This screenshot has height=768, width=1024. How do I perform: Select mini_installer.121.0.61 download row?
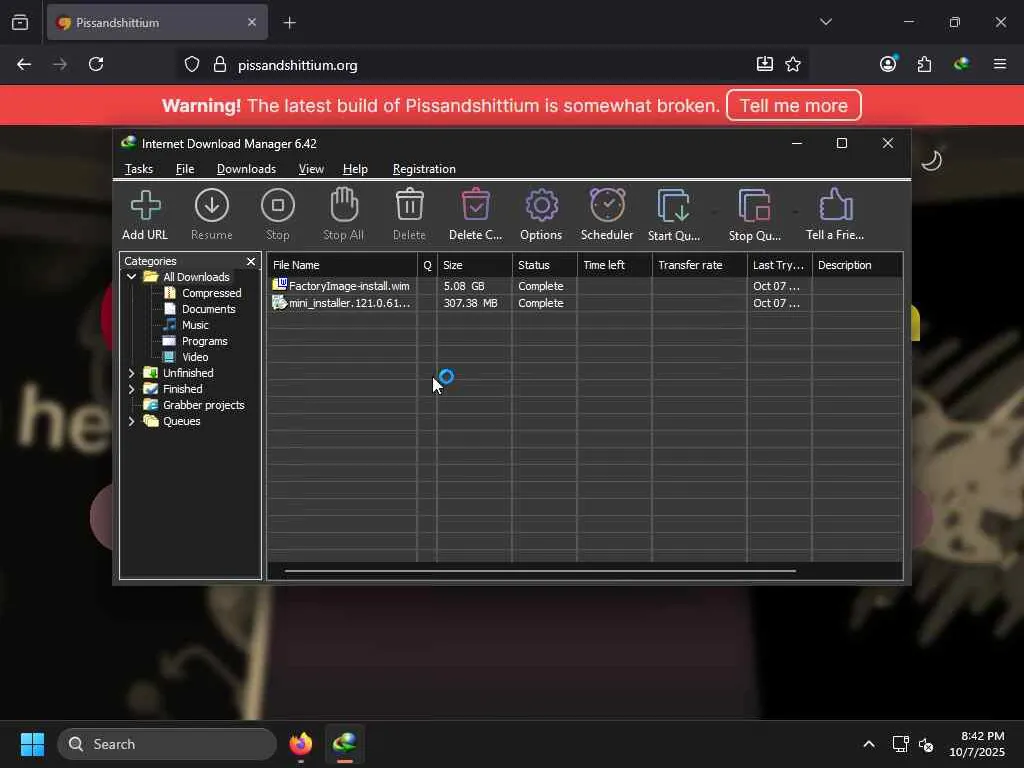click(x=584, y=303)
